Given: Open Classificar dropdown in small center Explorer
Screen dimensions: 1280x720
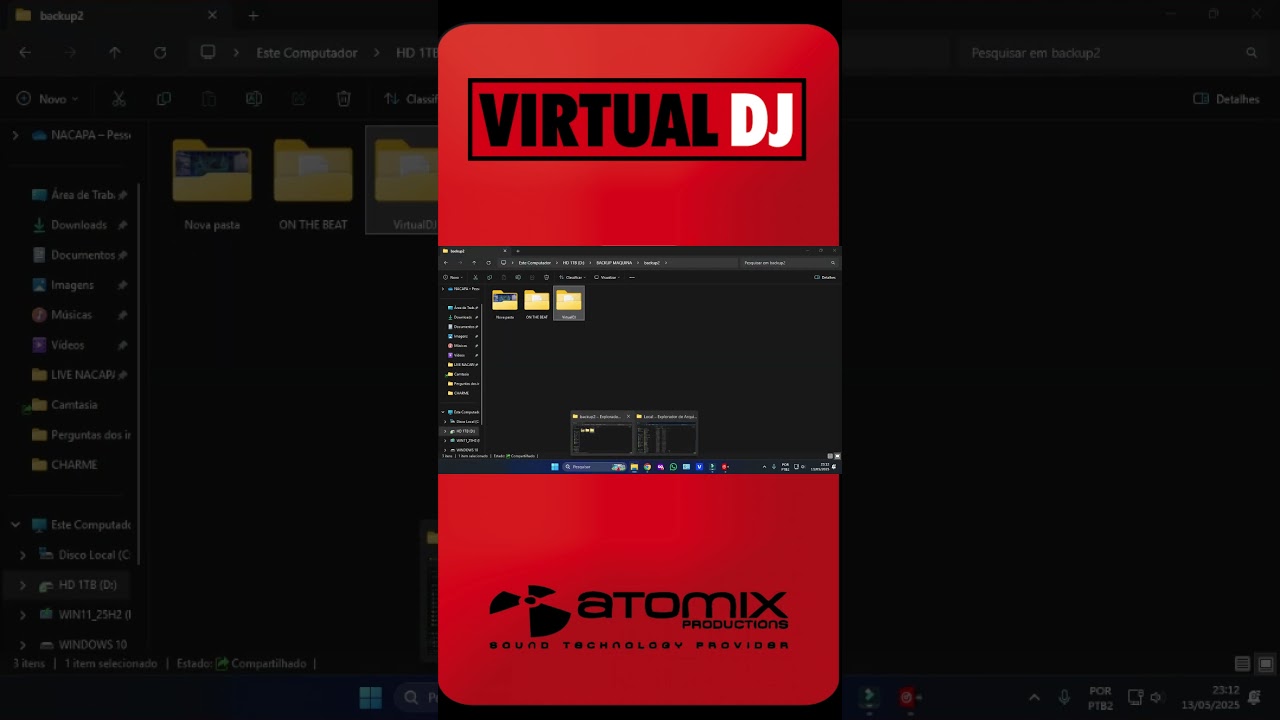Looking at the screenshot, I should point(573,277).
